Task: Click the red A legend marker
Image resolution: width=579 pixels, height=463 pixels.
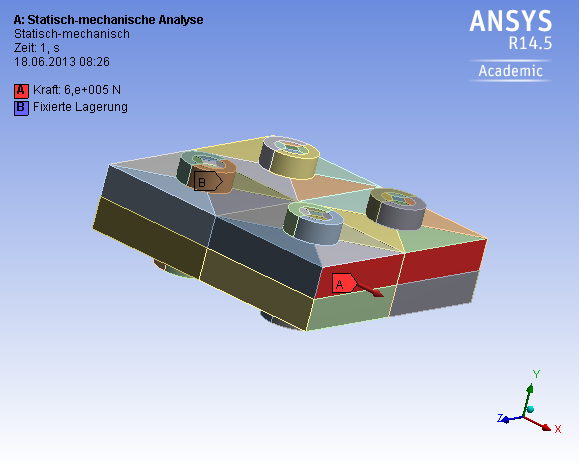Action: (x=21, y=91)
